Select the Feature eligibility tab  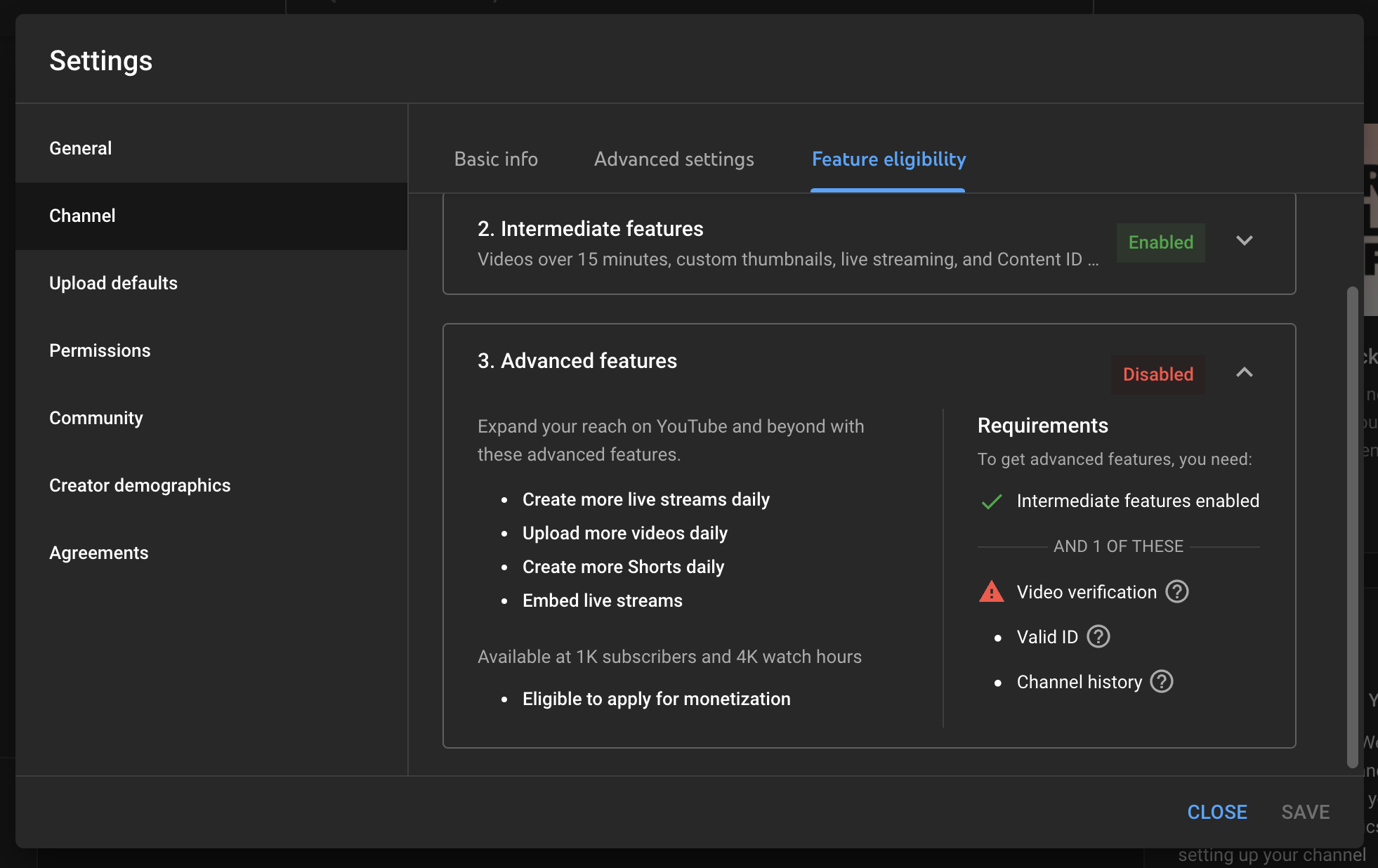coord(888,159)
